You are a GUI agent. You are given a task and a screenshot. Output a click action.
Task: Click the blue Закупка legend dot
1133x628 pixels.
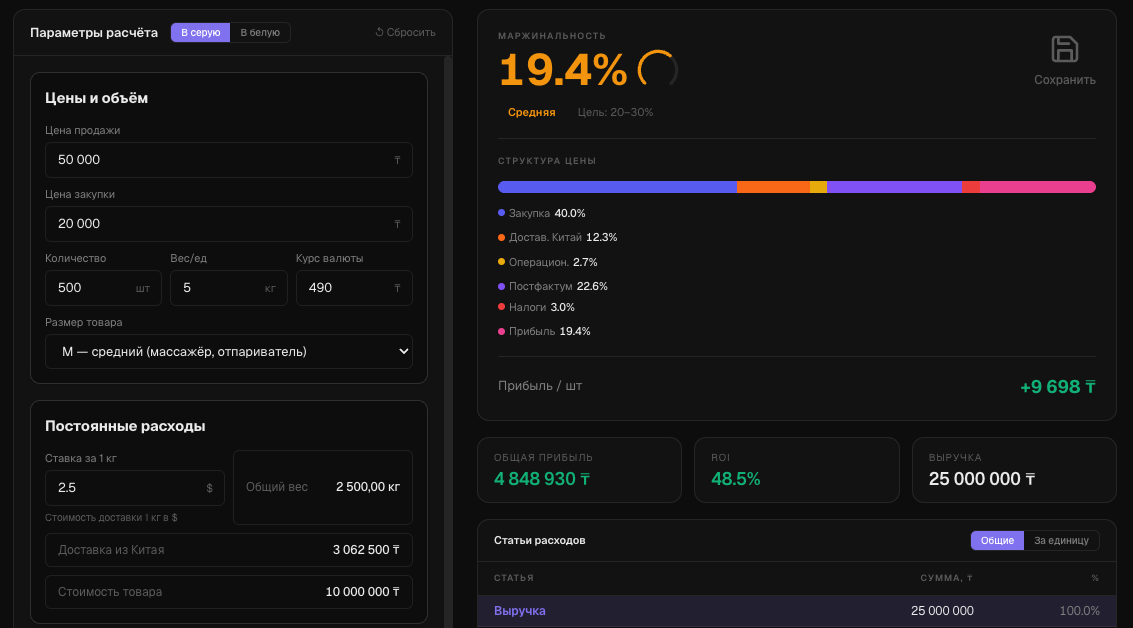tap(501, 213)
